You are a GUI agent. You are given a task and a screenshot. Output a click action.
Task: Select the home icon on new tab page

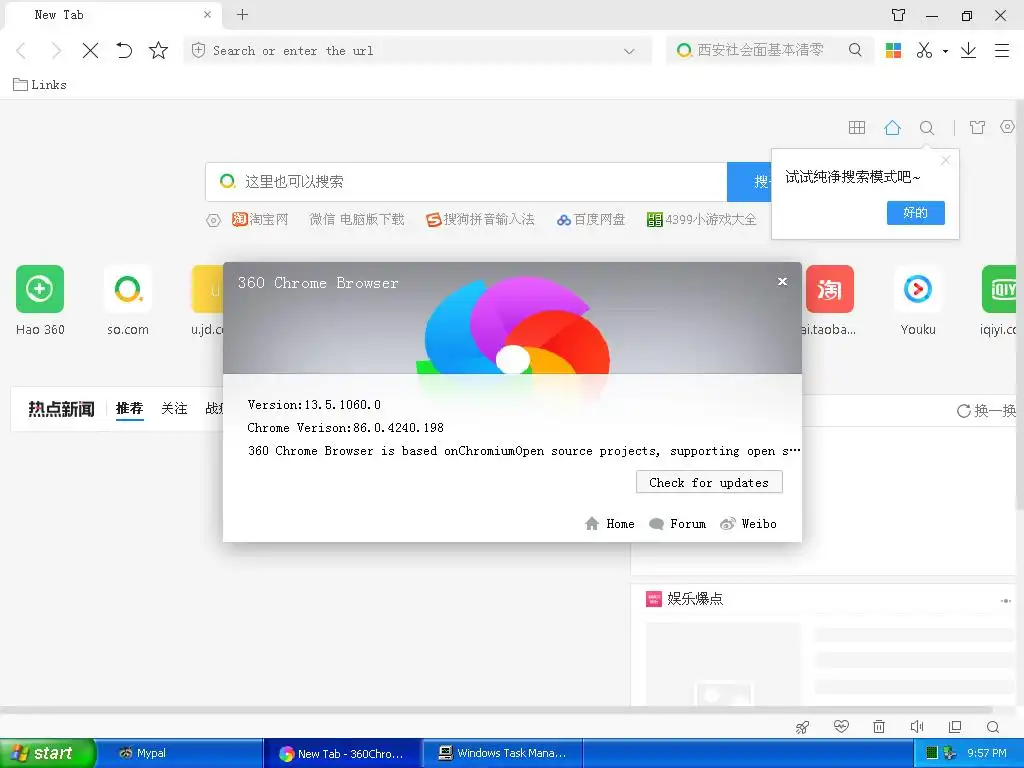[x=892, y=127]
